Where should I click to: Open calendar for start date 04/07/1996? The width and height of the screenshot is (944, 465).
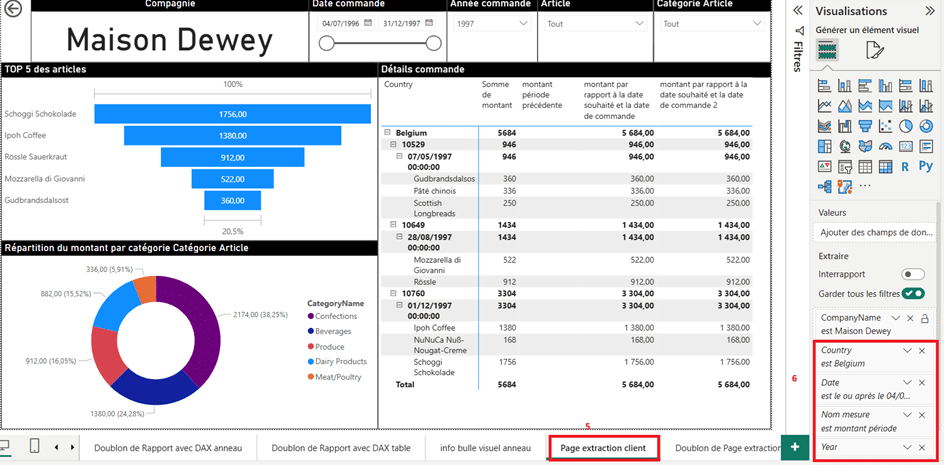368,23
